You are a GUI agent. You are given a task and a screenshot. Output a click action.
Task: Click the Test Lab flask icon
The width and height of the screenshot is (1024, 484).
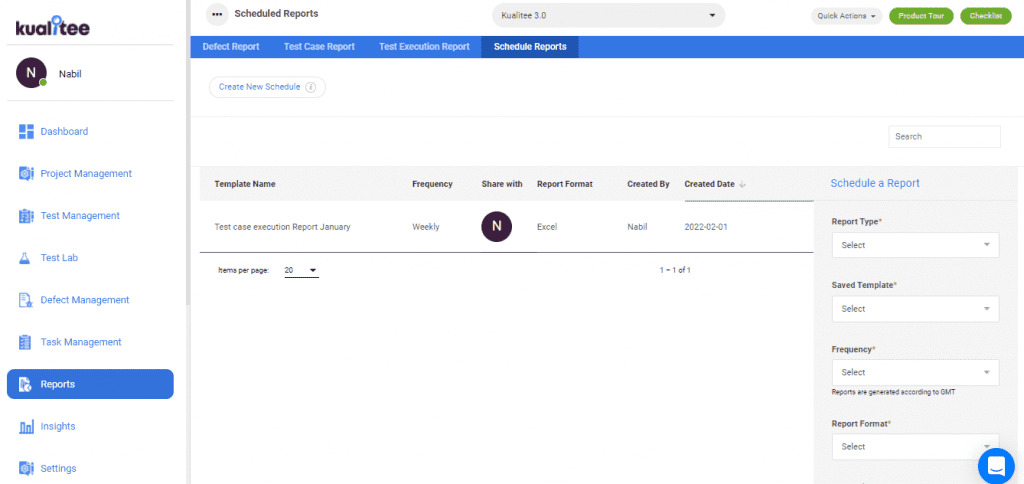(27, 258)
